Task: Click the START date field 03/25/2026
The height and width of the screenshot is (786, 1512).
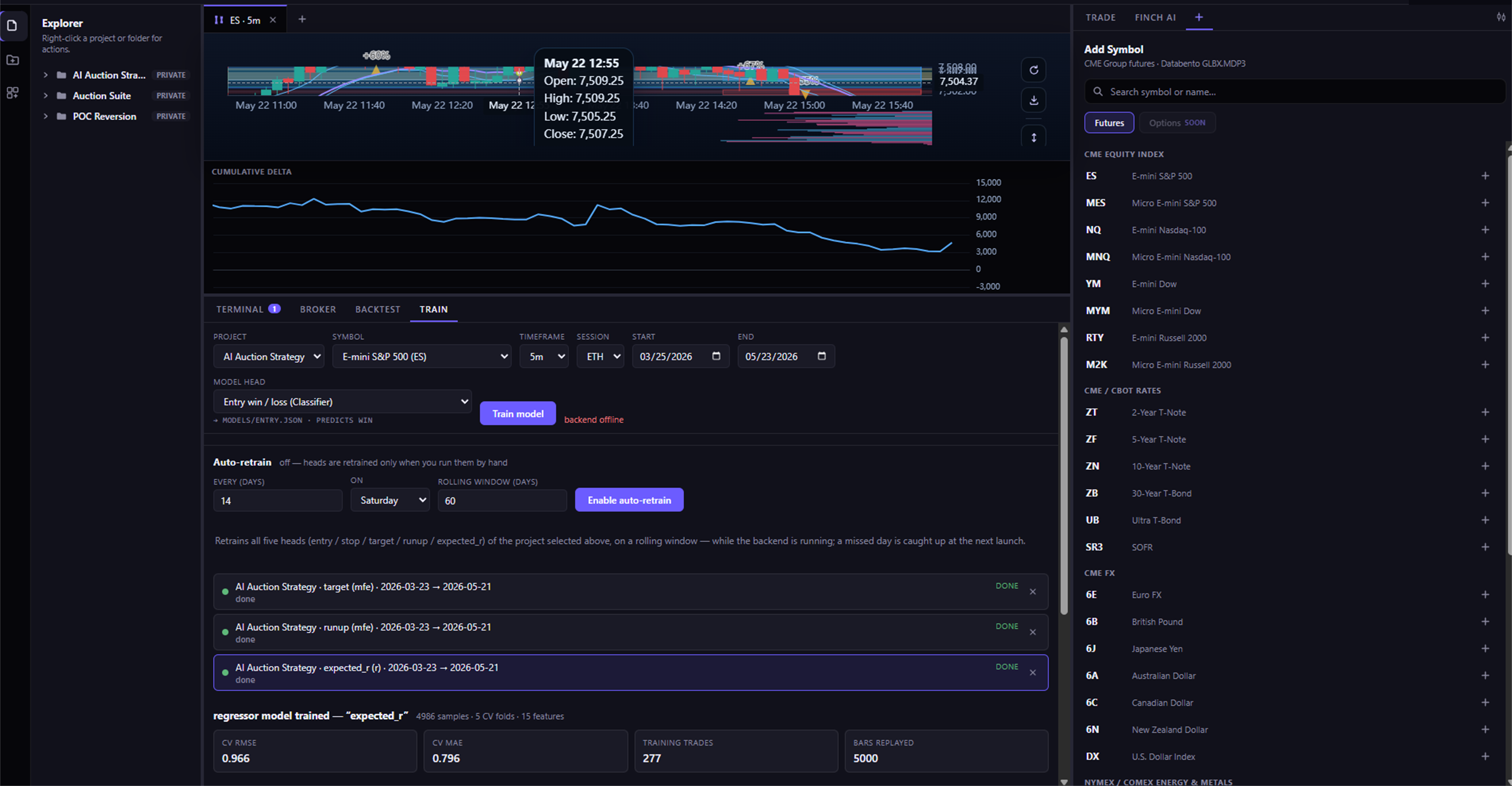Action: [x=680, y=356]
